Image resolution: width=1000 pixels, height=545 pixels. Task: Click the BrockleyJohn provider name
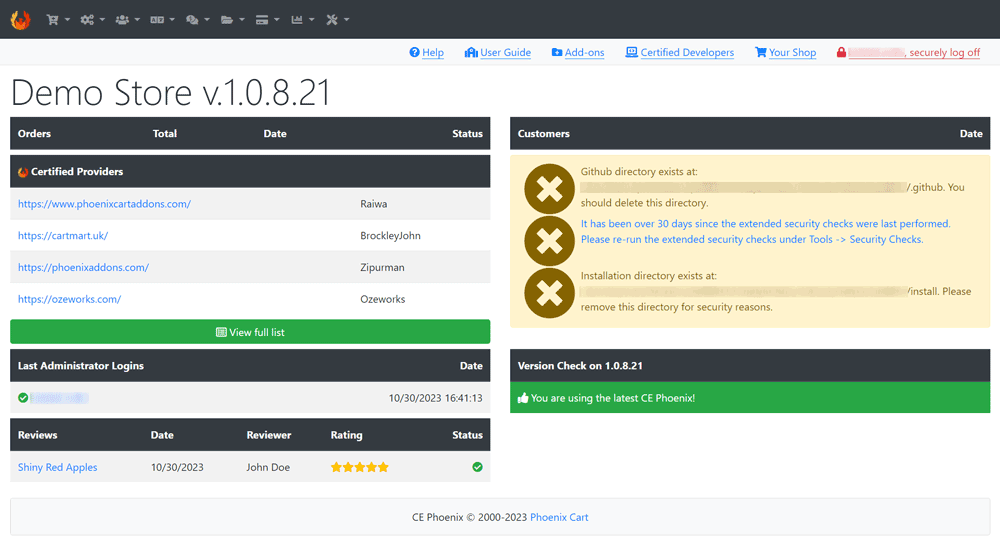[x=390, y=236]
